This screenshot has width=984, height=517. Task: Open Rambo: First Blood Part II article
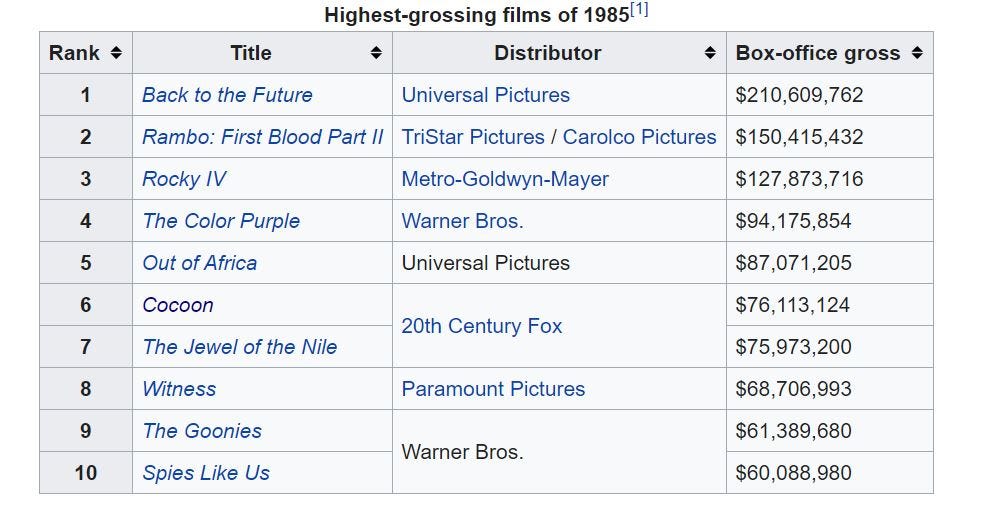point(262,137)
